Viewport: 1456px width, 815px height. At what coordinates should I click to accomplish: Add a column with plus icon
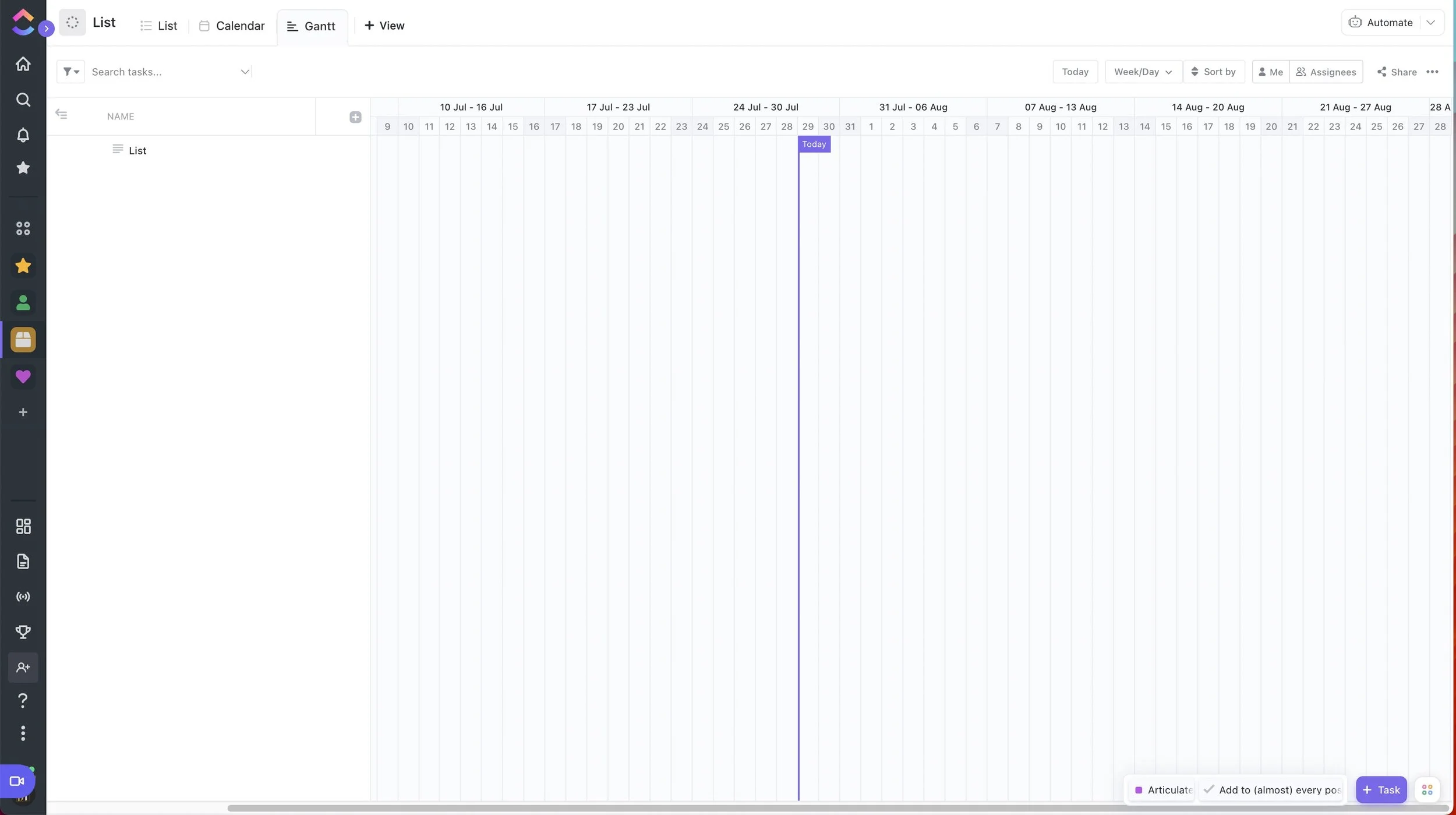pos(355,117)
